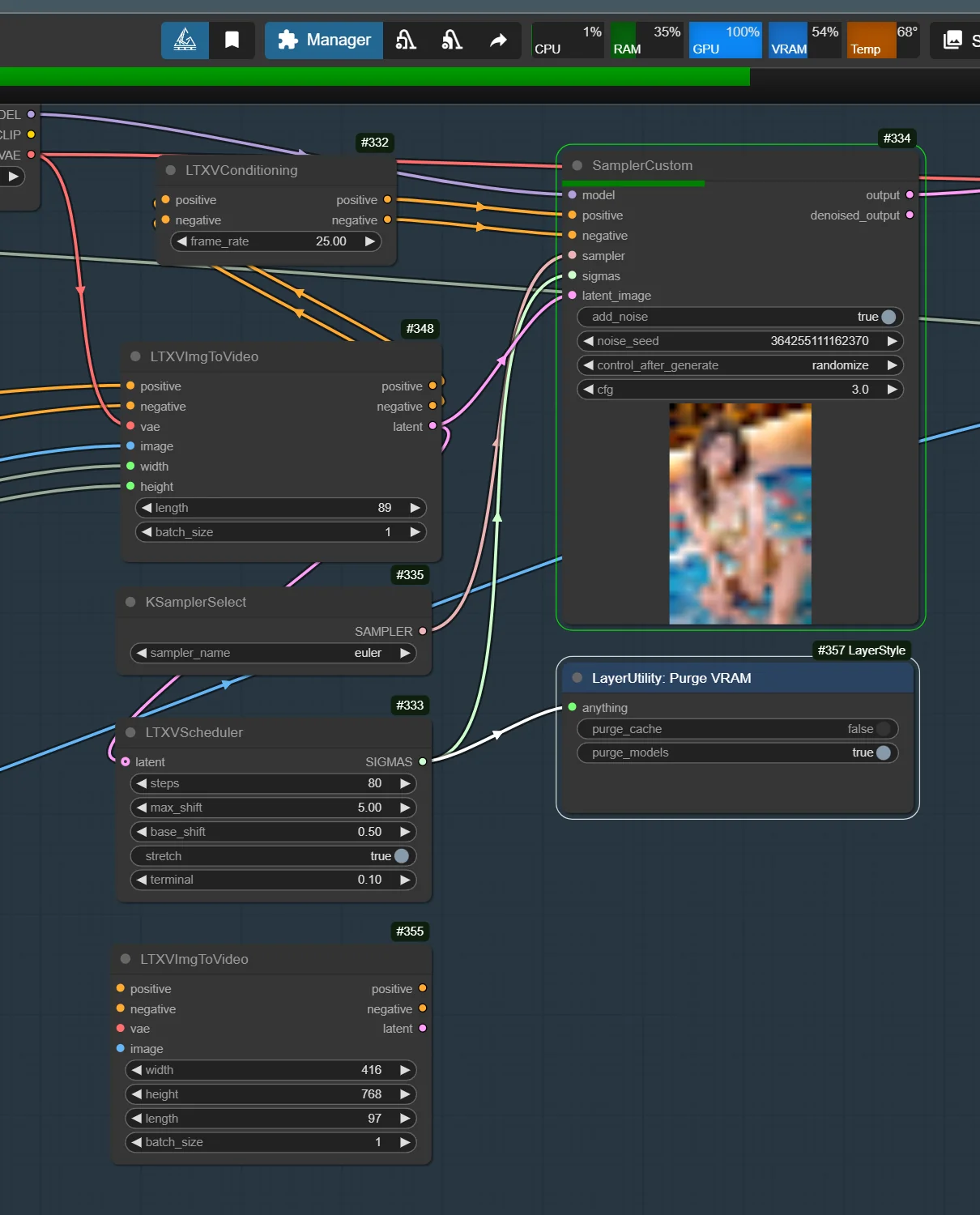Click the green progress bar

click(x=375, y=77)
